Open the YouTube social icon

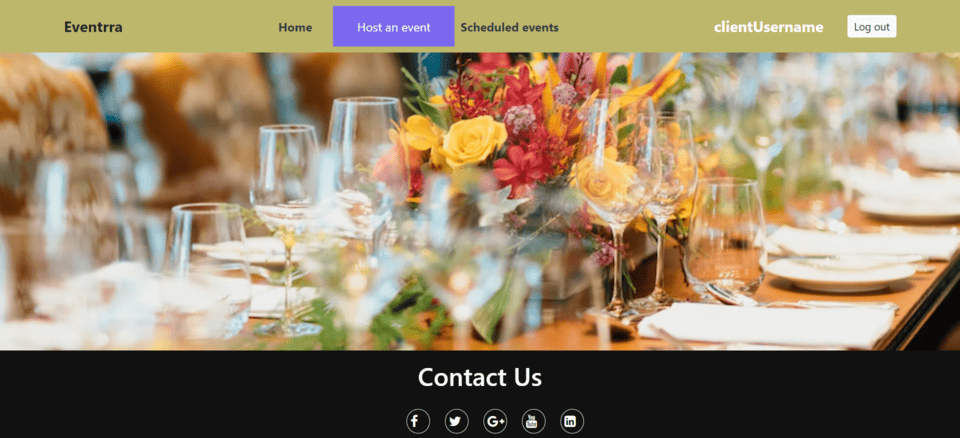pyautogui.click(x=533, y=421)
